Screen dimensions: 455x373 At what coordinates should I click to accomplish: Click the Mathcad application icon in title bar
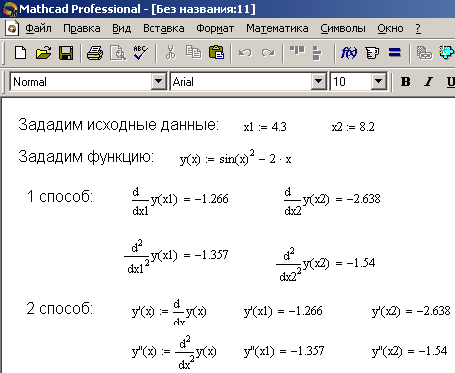tap(9, 9)
